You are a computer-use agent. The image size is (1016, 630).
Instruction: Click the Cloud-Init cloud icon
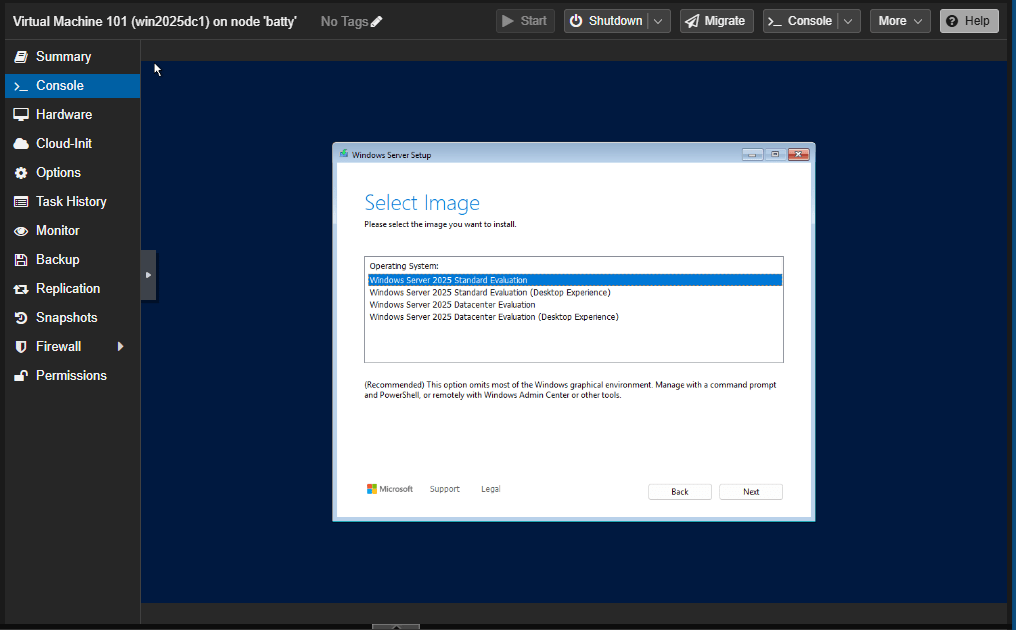pos(20,144)
